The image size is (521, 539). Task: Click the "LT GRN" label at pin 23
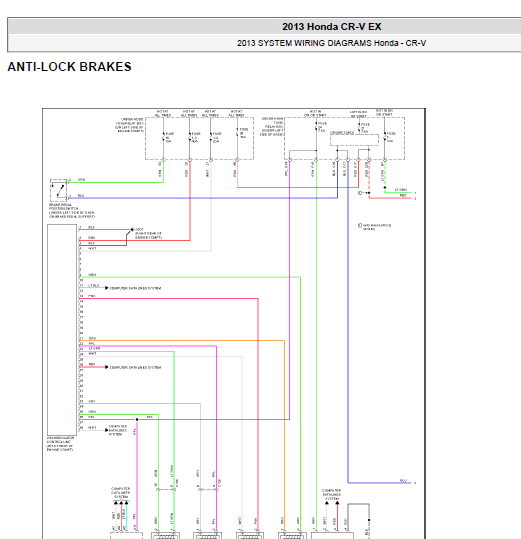click(95, 348)
